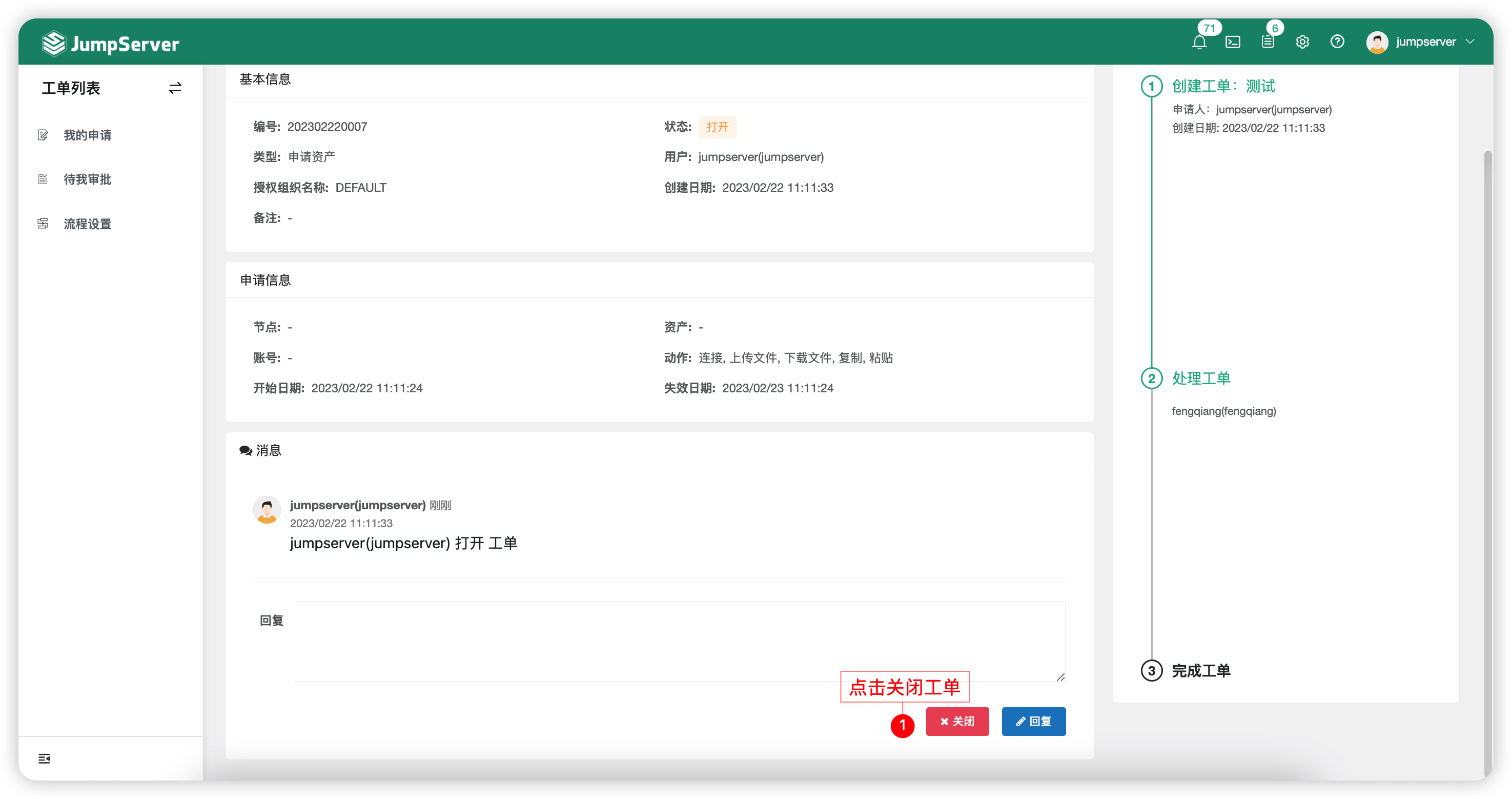Click the 待我审批 document icon

[43, 179]
